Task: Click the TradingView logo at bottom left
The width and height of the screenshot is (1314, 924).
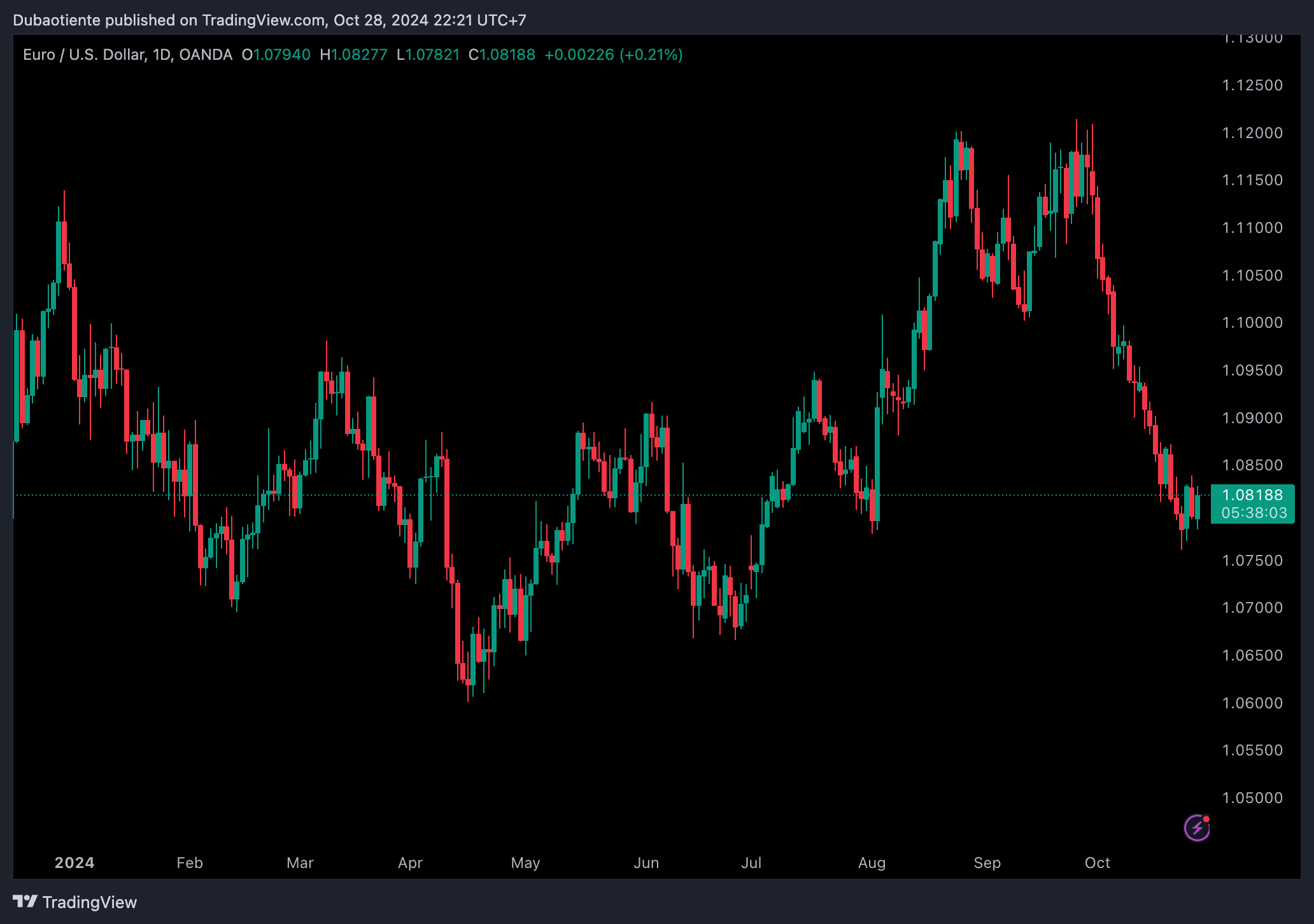Action: coord(75,902)
